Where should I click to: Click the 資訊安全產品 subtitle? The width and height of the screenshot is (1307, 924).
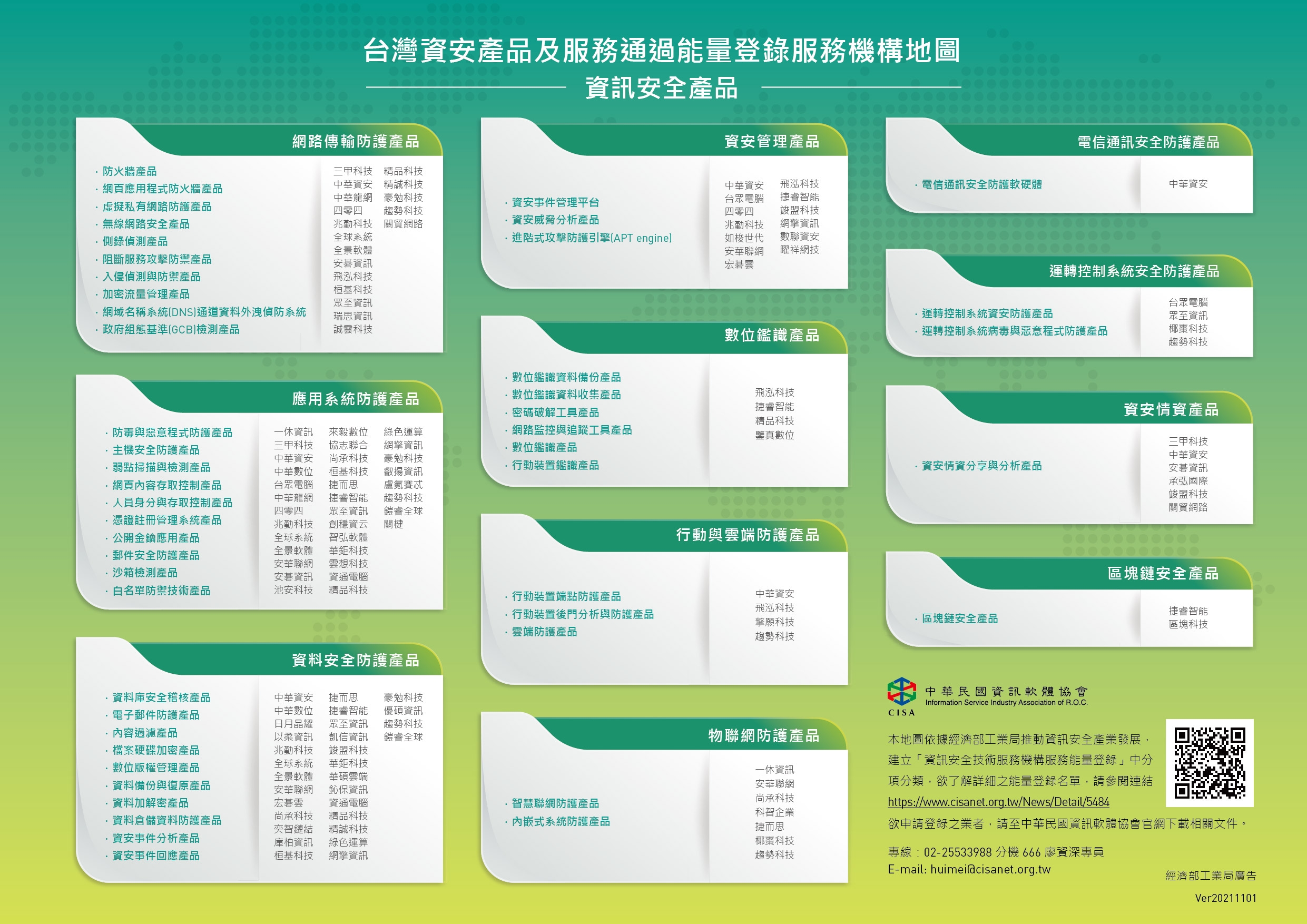pyautogui.click(x=662, y=89)
